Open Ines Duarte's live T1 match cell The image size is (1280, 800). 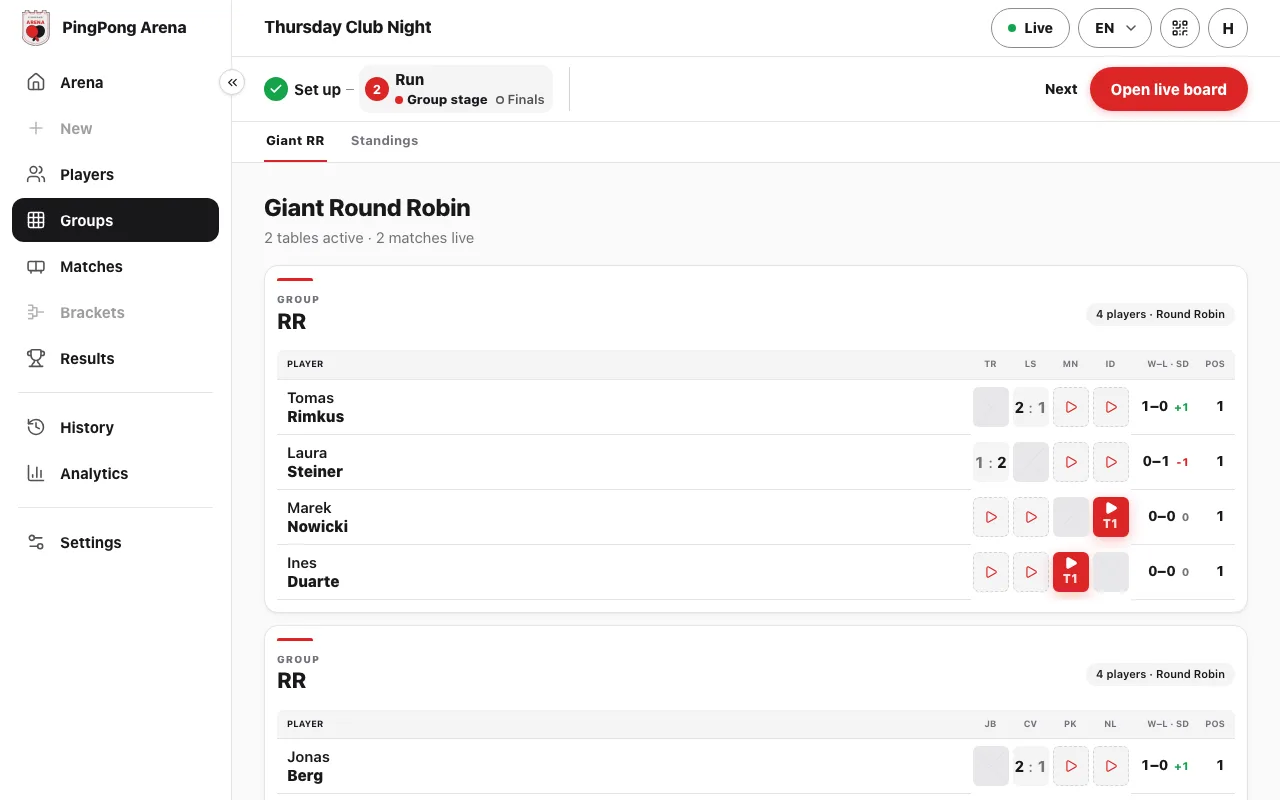[1071, 572]
